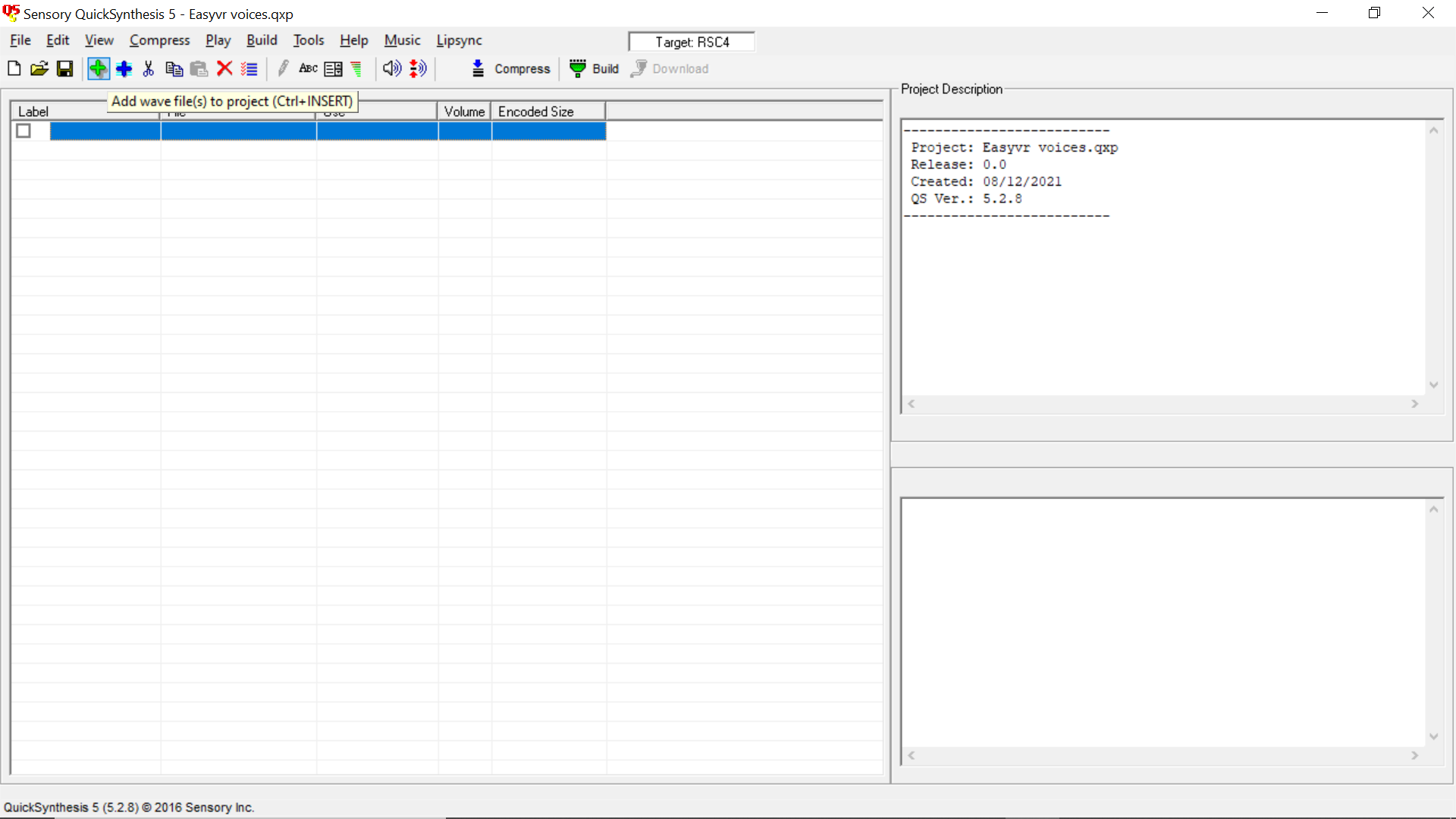Click the Project Description down scroll arrow

point(1433,385)
